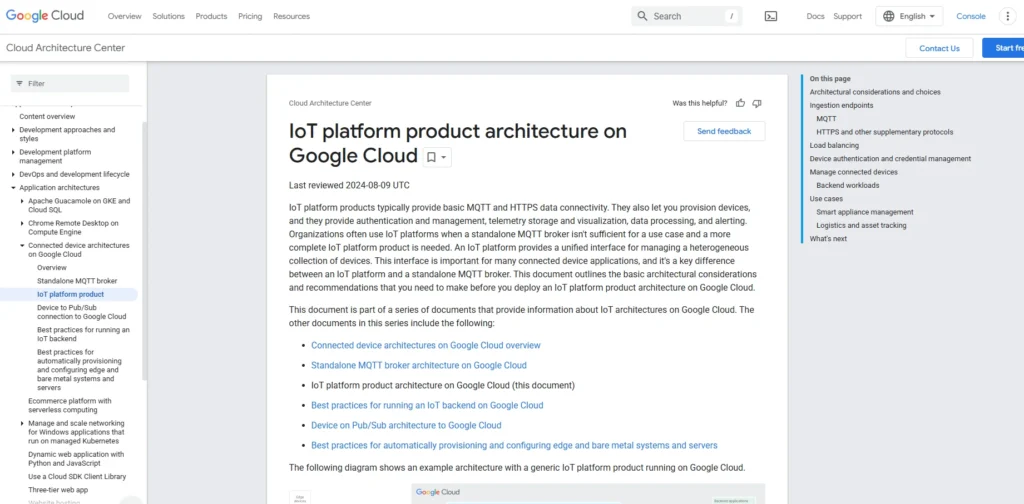Go to Docs
The width and height of the screenshot is (1024, 504).
[x=816, y=16]
